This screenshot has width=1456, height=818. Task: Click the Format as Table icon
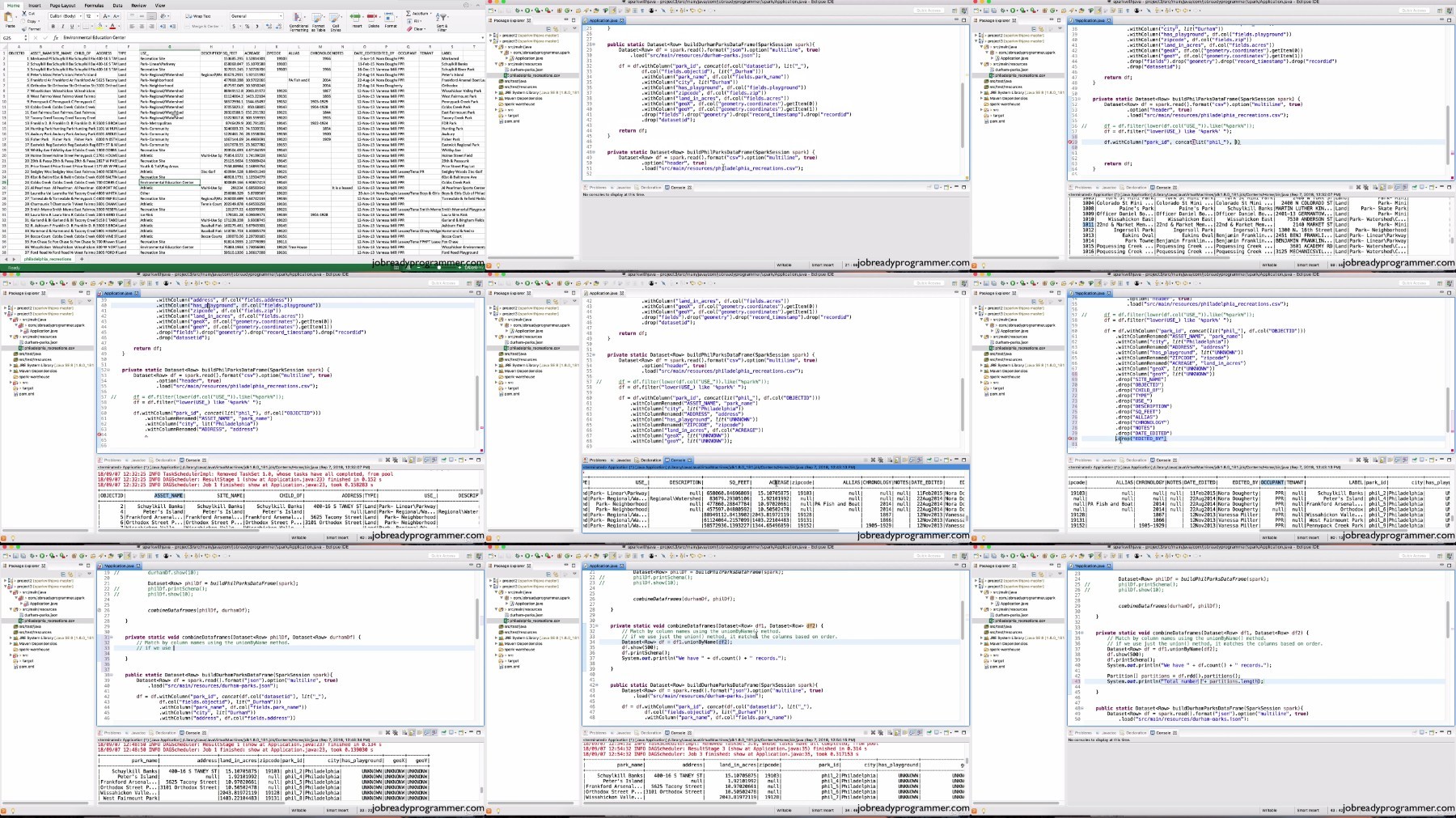click(319, 19)
